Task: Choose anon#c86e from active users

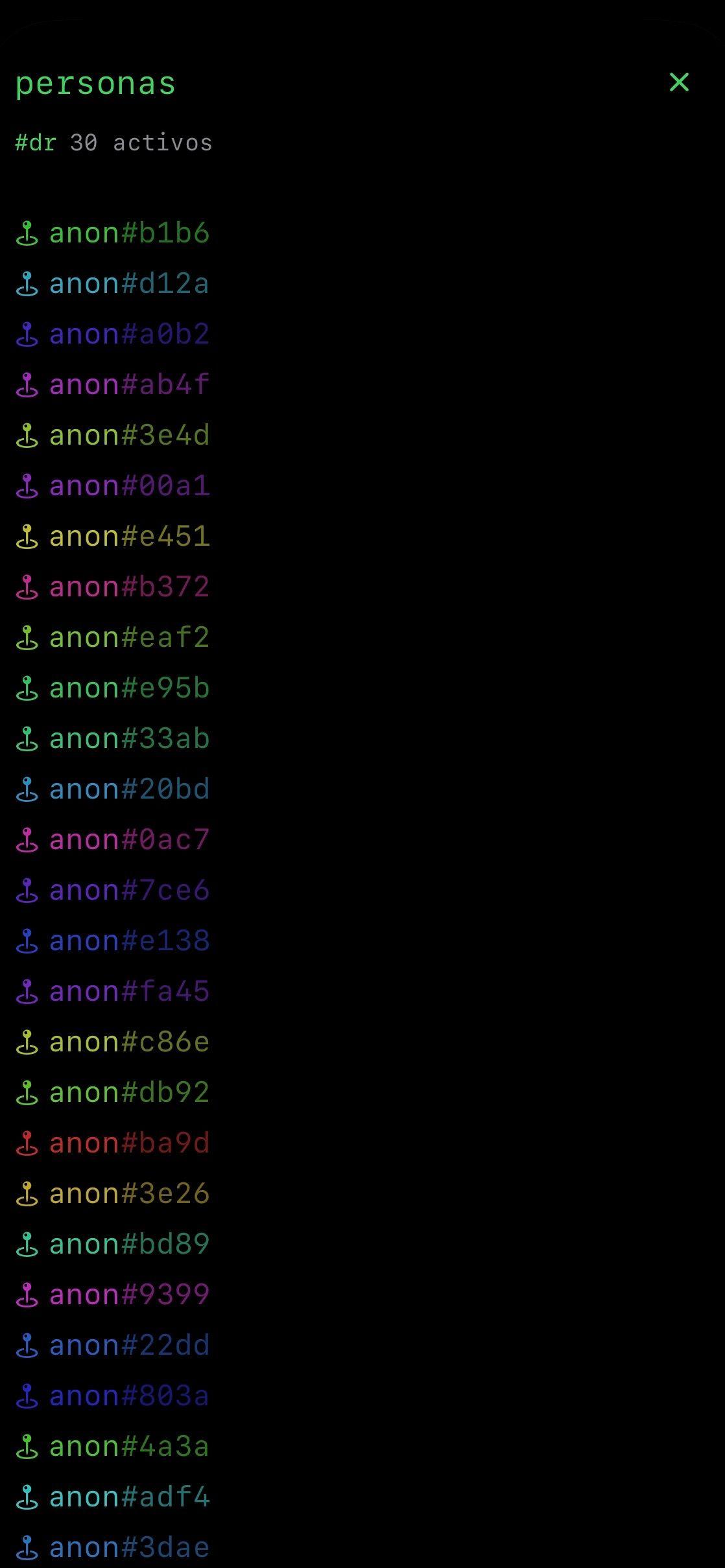Action: click(x=129, y=1042)
